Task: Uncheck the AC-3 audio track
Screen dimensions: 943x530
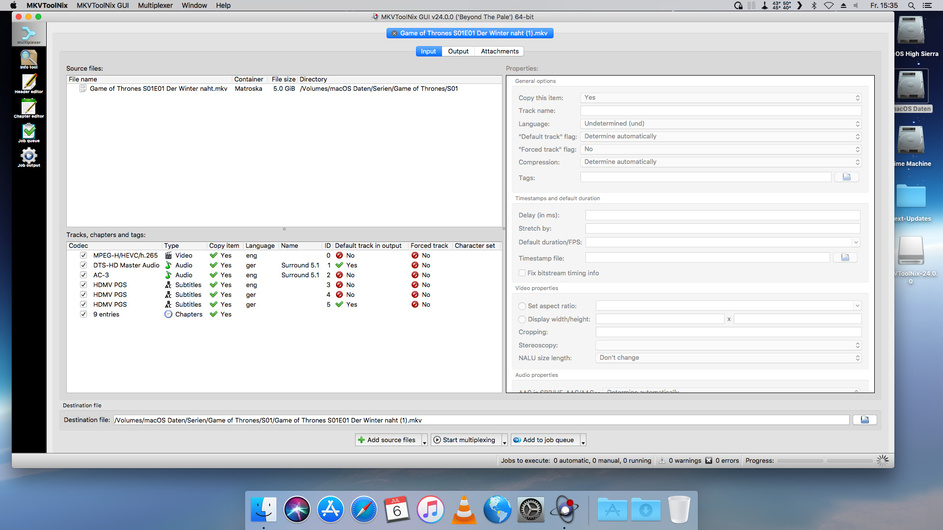Action: (84, 275)
